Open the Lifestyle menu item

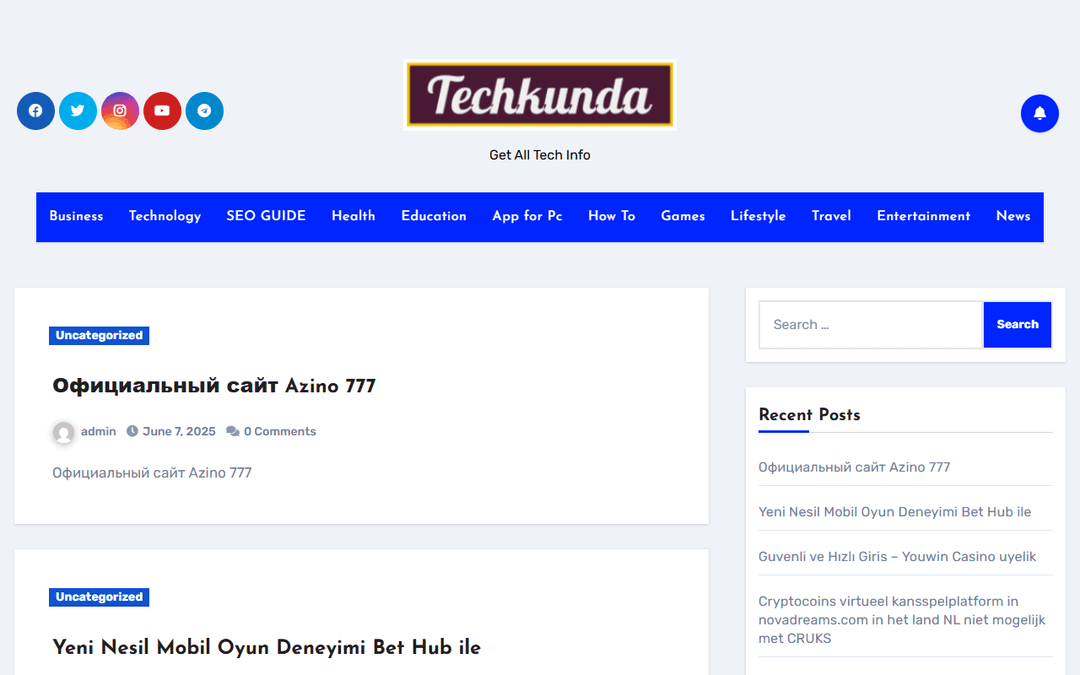click(x=758, y=216)
